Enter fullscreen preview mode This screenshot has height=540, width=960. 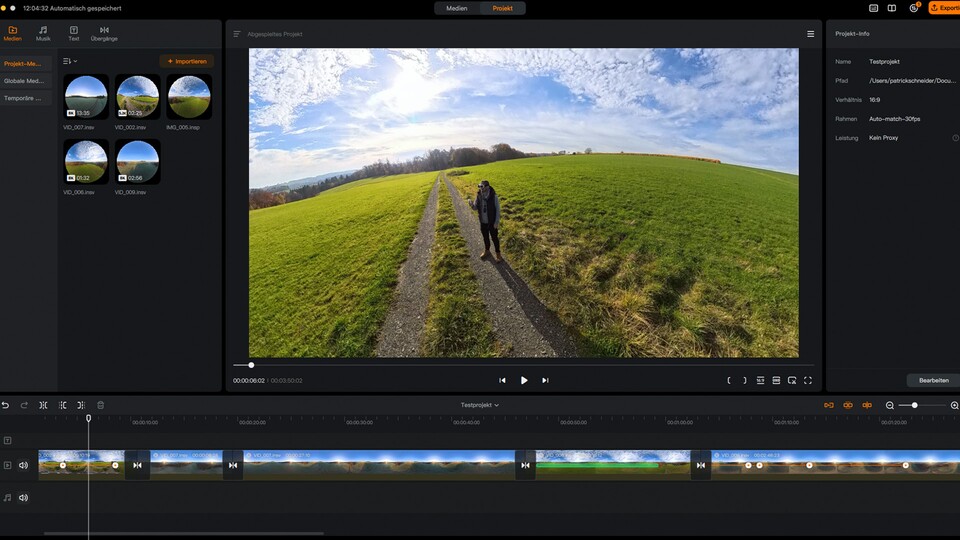point(808,380)
